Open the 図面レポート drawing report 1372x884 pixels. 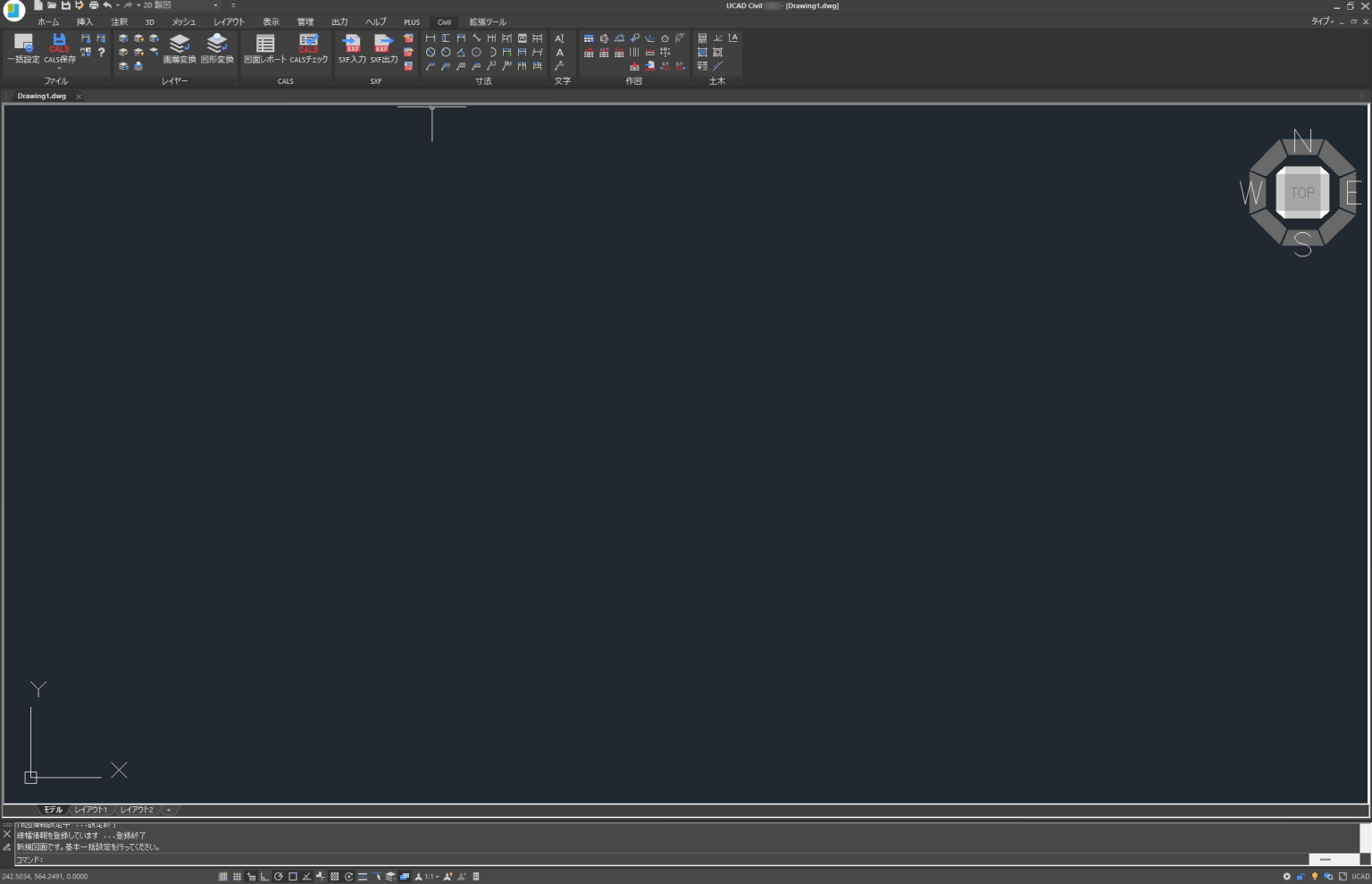click(265, 49)
